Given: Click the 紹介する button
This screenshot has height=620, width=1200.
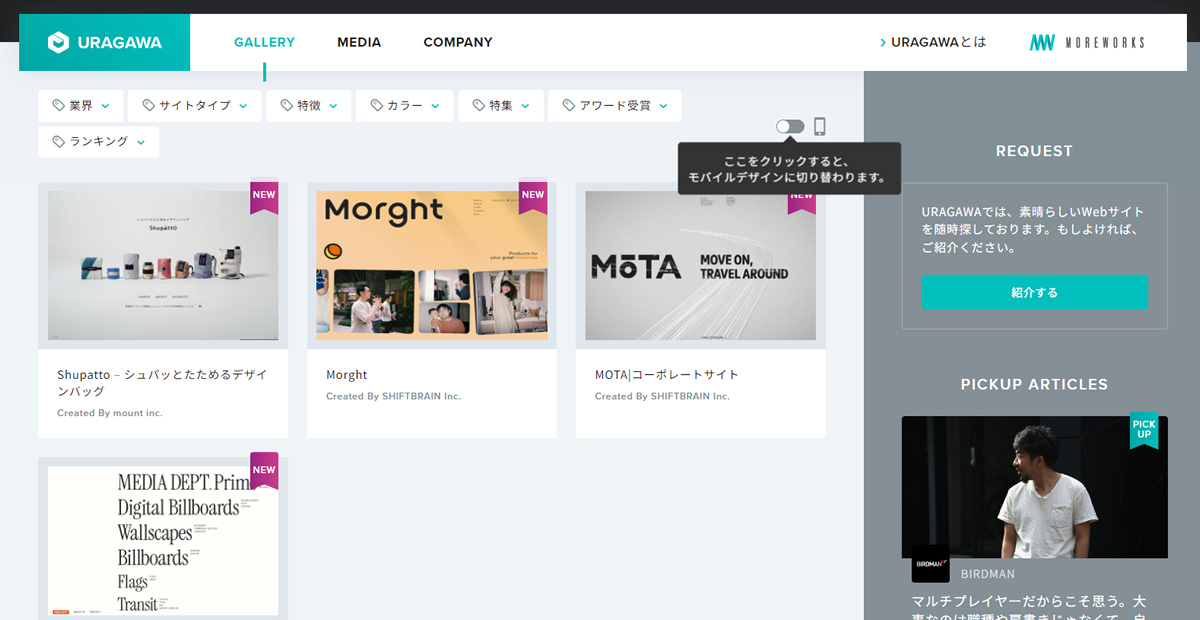Looking at the screenshot, I should (1034, 292).
